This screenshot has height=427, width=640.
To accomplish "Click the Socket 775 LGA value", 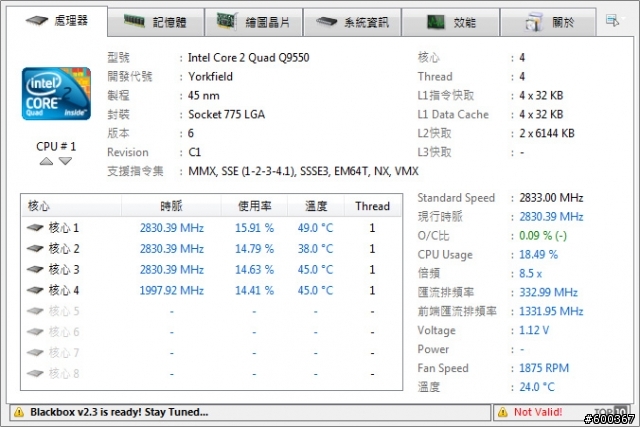I will [227, 114].
